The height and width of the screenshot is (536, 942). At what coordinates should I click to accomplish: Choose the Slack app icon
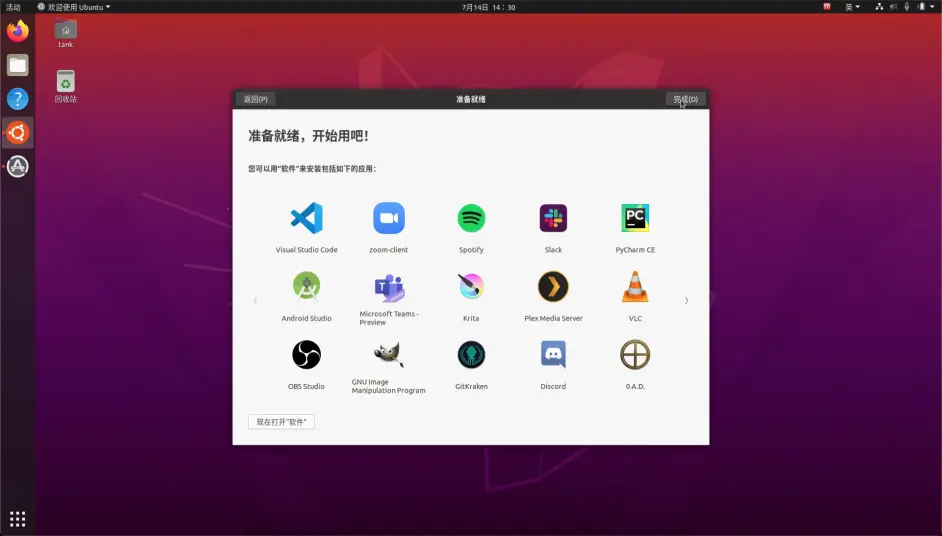tap(553, 218)
